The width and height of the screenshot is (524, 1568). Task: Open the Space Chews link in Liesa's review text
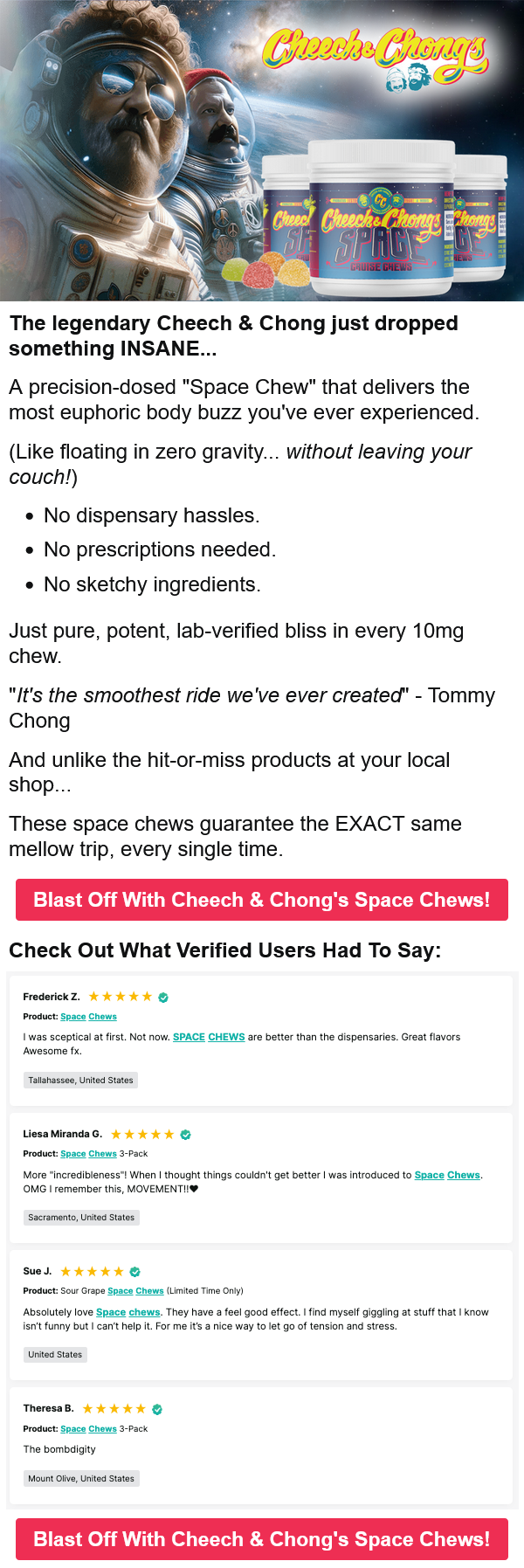tap(447, 1175)
